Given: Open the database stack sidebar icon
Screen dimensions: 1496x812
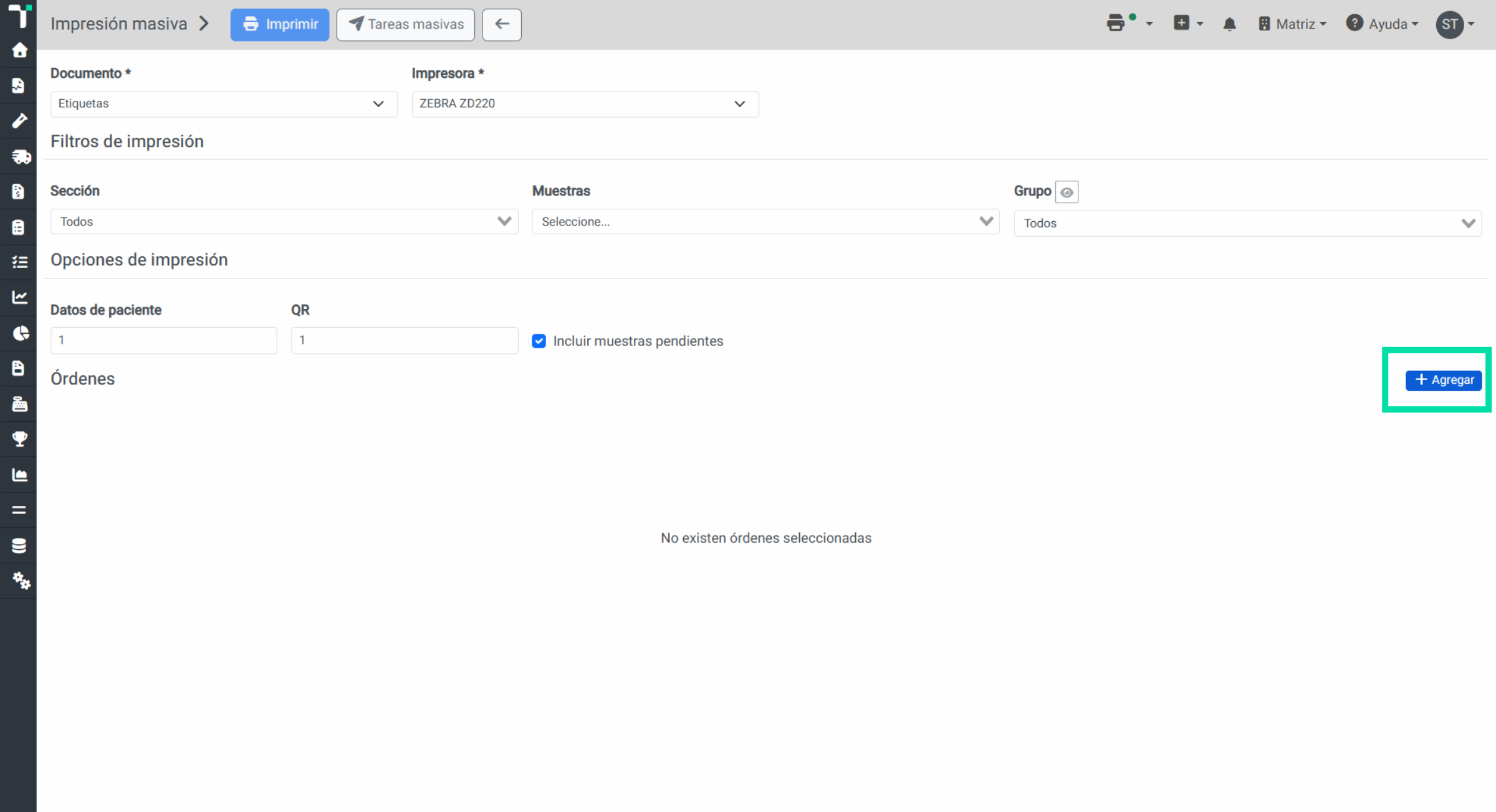Looking at the screenshot, I should tap(19, 545).
